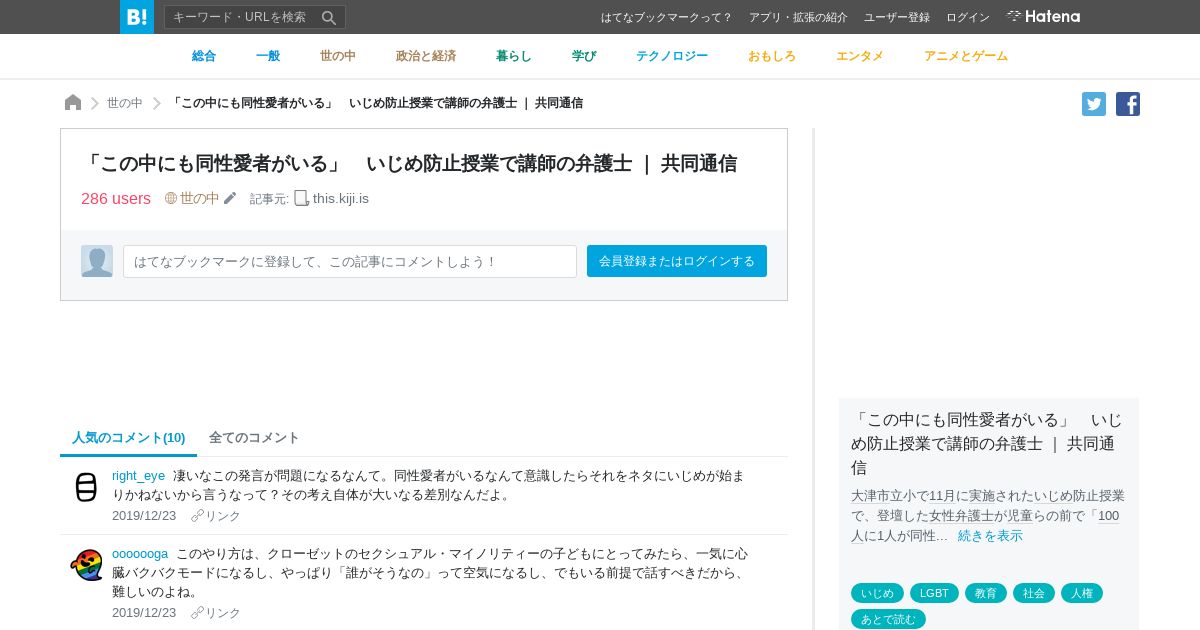Open ooooooga's rainbow avatar

tap(86, 564)
